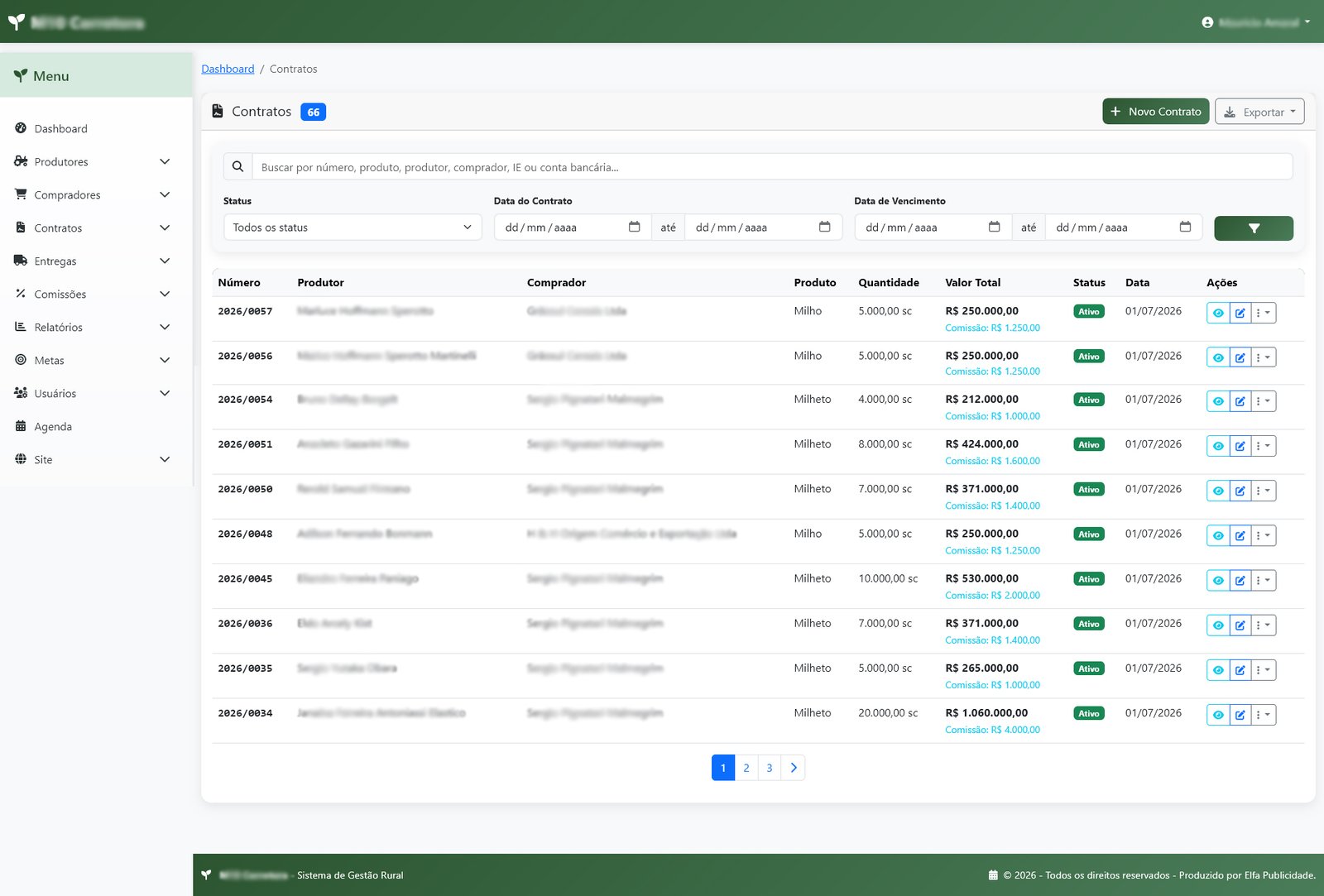The image size is (1324, 896).
Task: Go to page 3 of contracts
Action: click(770, 768)
